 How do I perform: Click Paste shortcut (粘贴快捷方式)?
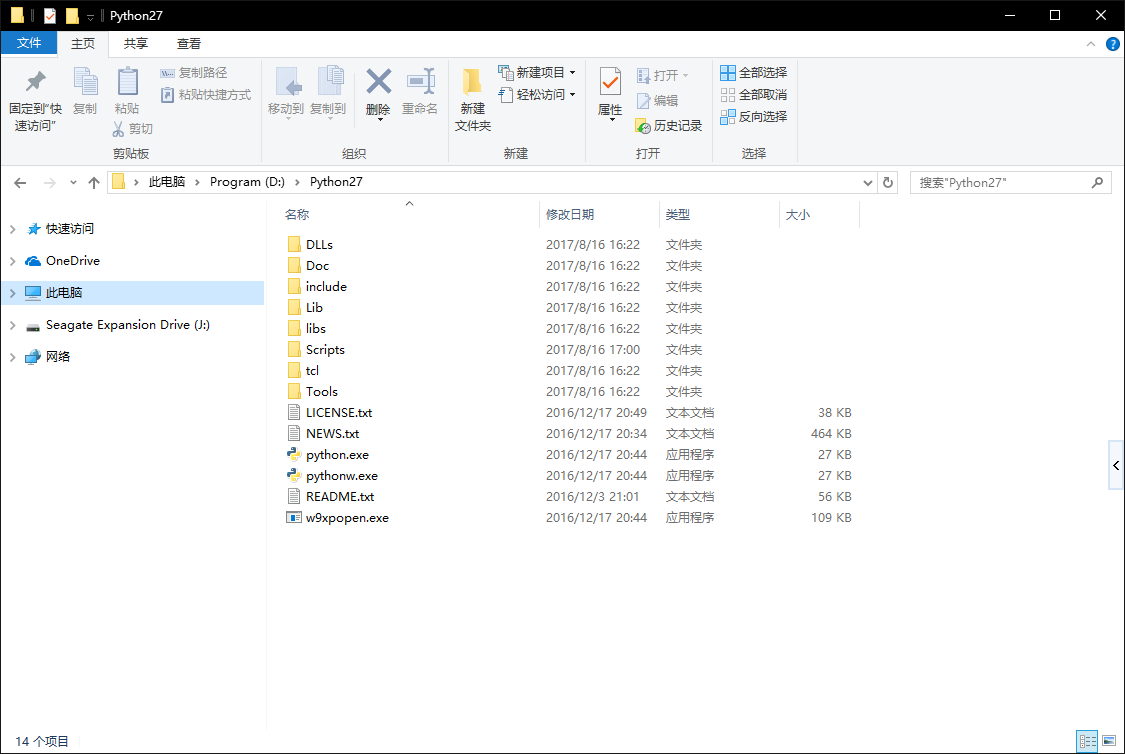tap(205, 95)
